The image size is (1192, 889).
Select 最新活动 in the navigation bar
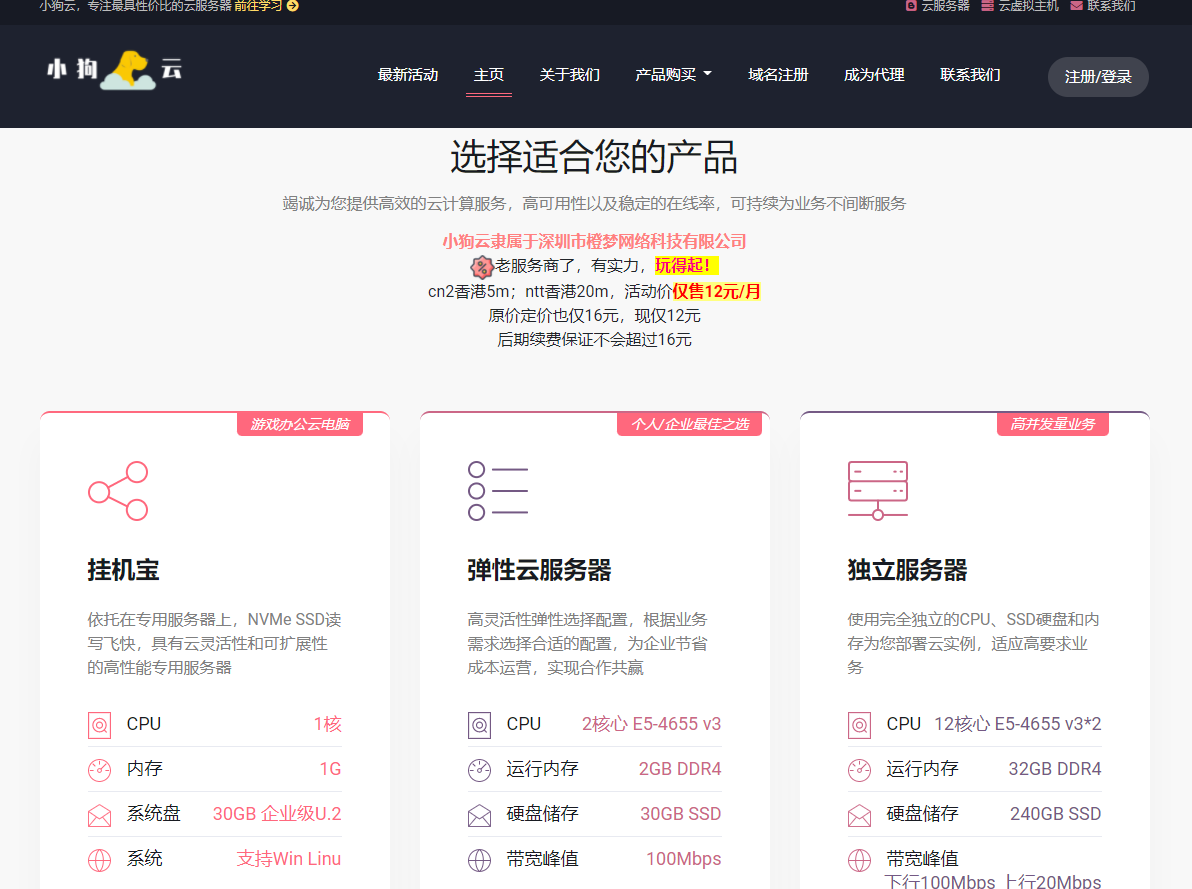tap(408, 74)
